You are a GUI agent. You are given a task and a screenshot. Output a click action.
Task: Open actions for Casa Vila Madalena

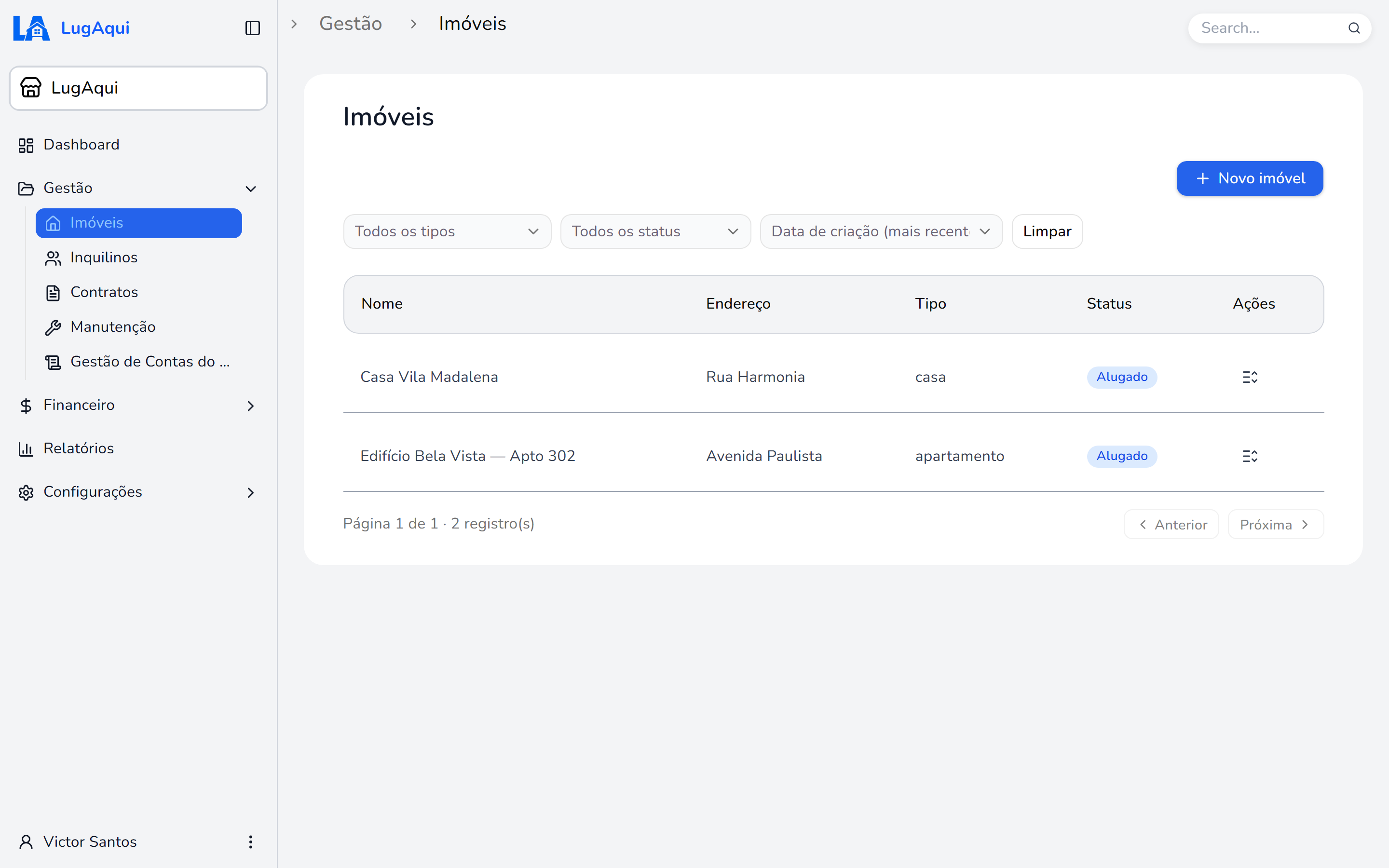click(x=1250, y=377)
